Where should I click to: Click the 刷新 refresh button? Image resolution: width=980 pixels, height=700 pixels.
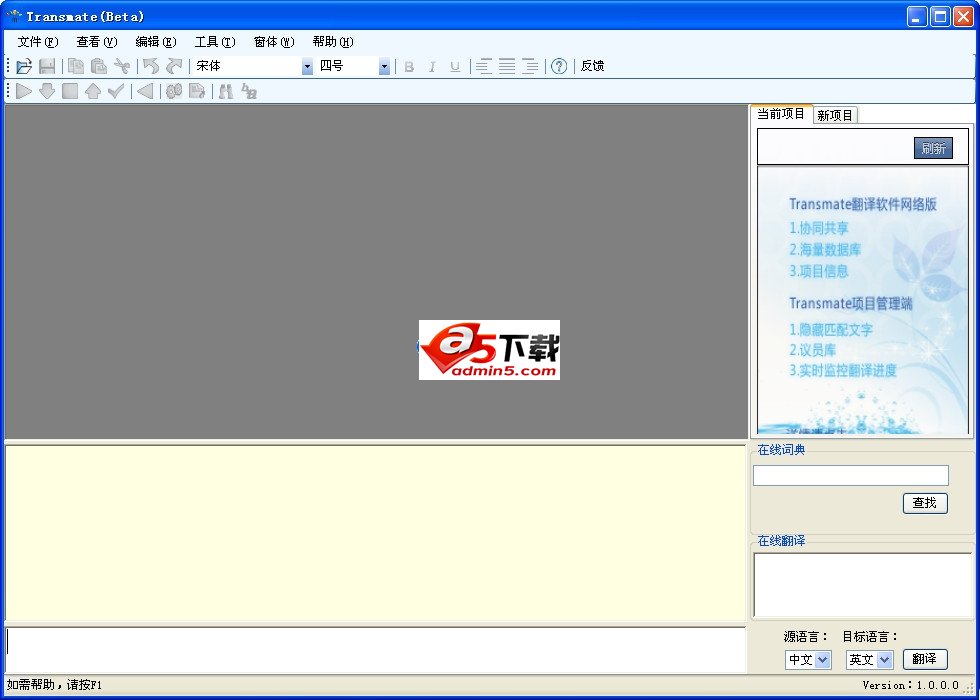click(934, 147)
